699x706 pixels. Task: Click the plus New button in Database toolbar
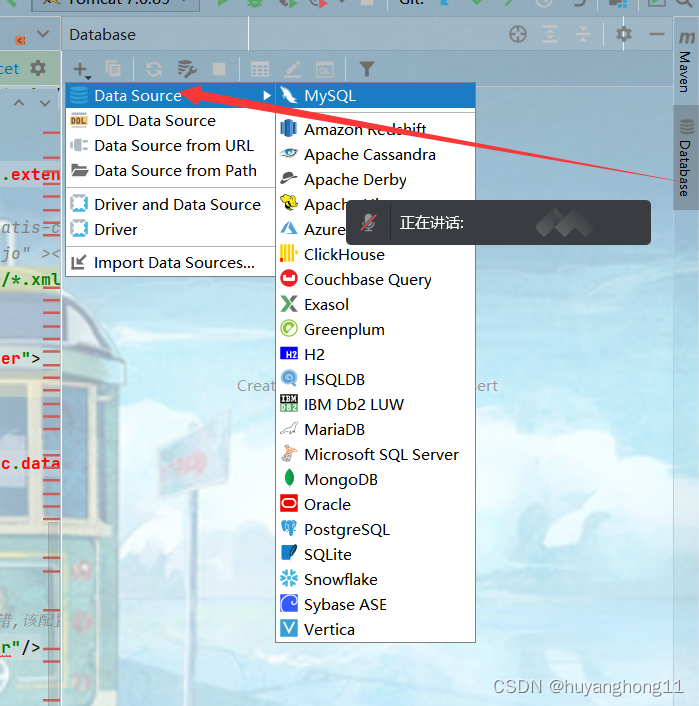tap(81, 70)
